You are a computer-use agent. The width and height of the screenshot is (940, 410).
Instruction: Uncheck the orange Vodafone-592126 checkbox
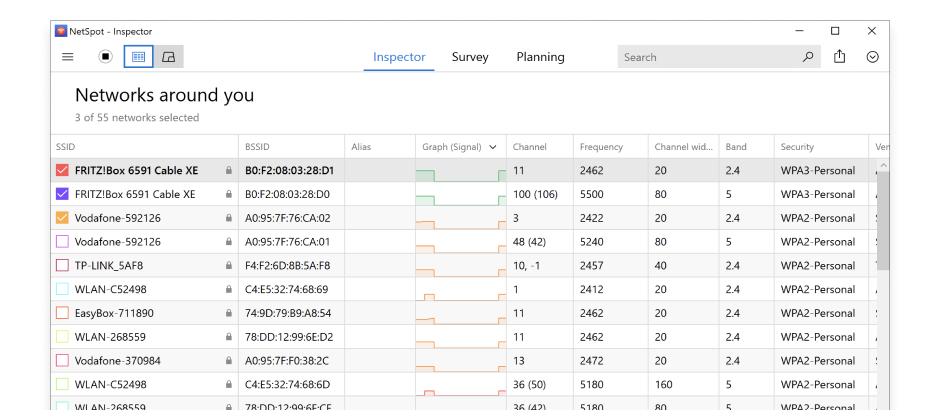click(62, 218)
